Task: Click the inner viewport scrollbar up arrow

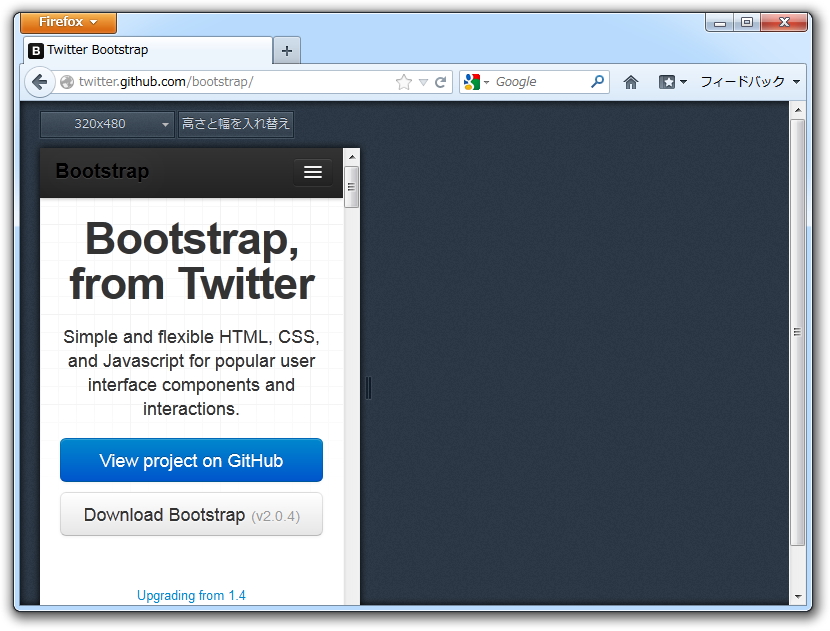Action: [351, 157]
